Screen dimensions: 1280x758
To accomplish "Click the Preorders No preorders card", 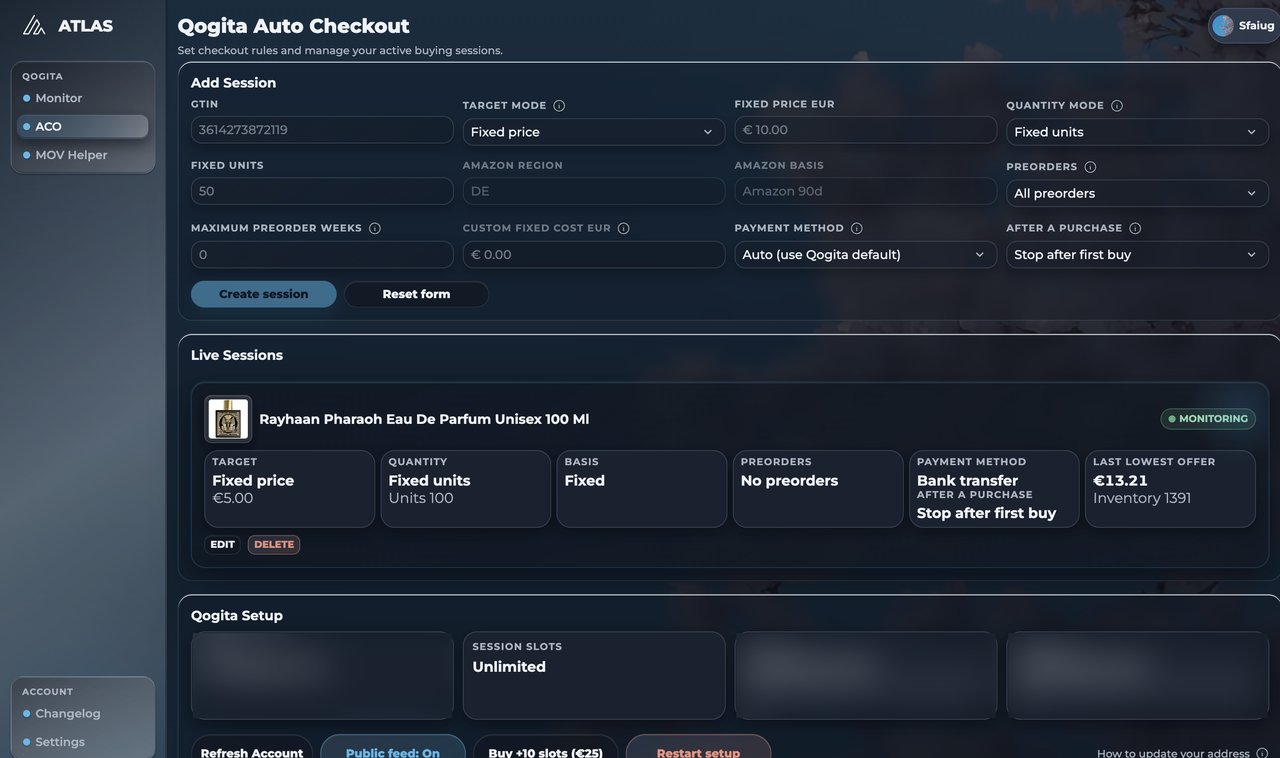I will pos(818,489).
